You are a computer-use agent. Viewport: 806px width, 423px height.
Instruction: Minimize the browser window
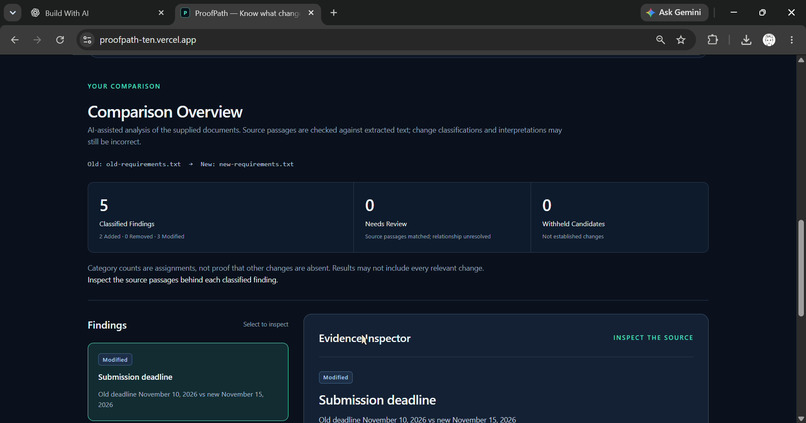tap(734, 13)
